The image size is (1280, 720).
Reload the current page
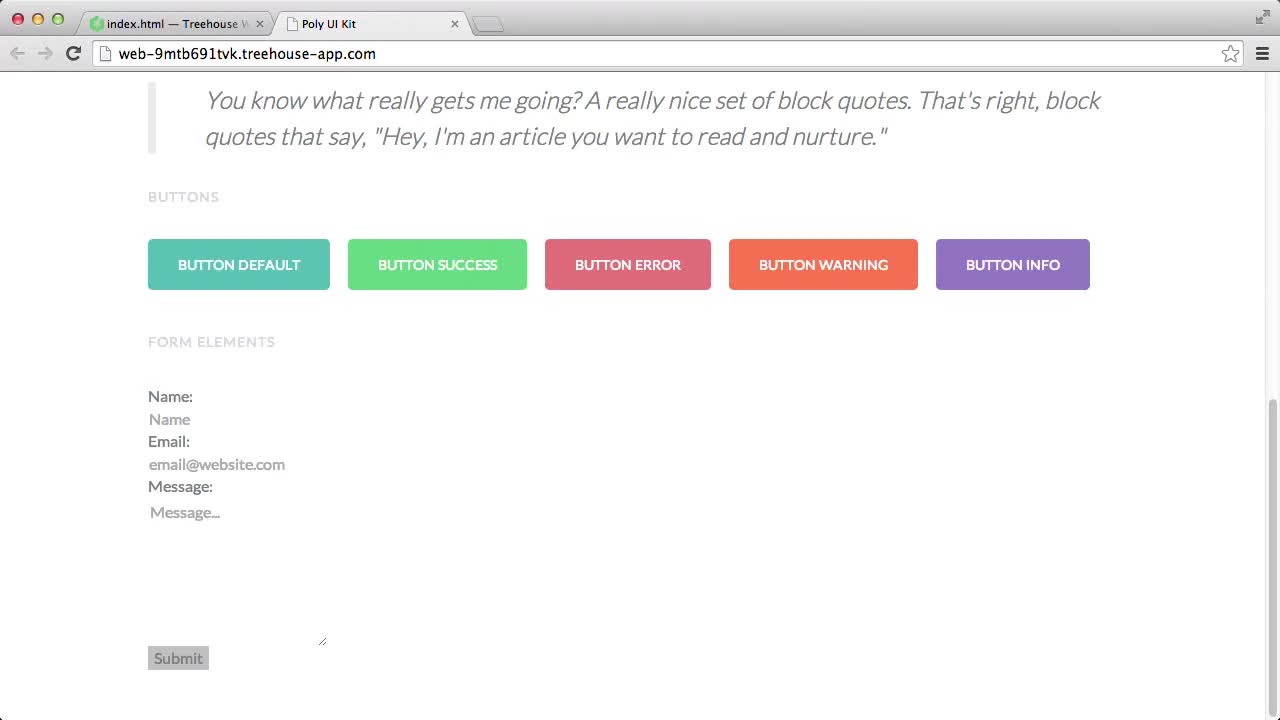[x=73, y=53]
